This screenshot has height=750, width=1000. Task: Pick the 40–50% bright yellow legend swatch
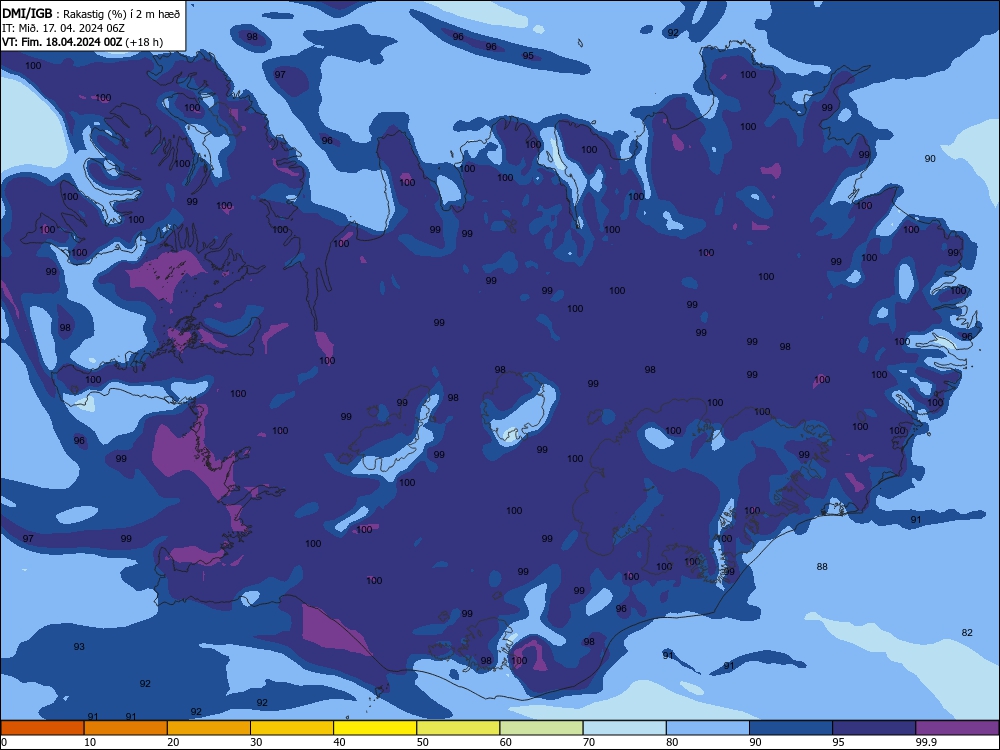point(375,728)
